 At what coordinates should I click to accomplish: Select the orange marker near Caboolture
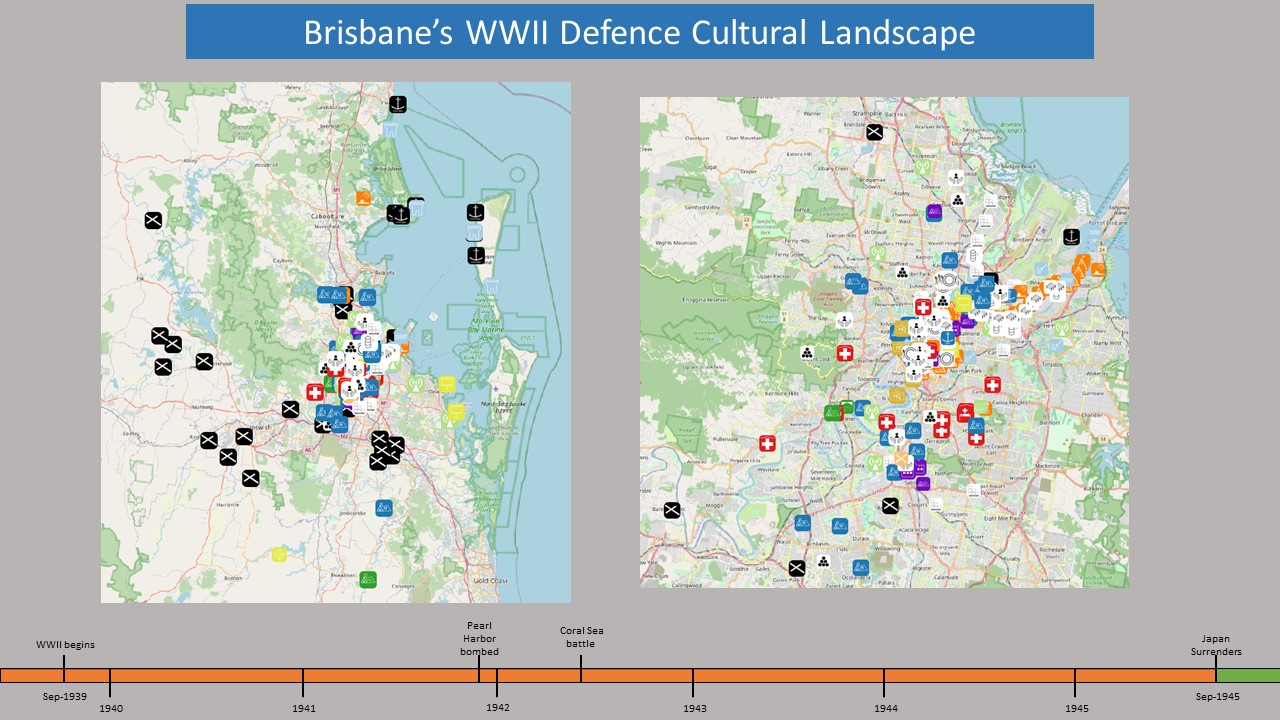point(364,197)
